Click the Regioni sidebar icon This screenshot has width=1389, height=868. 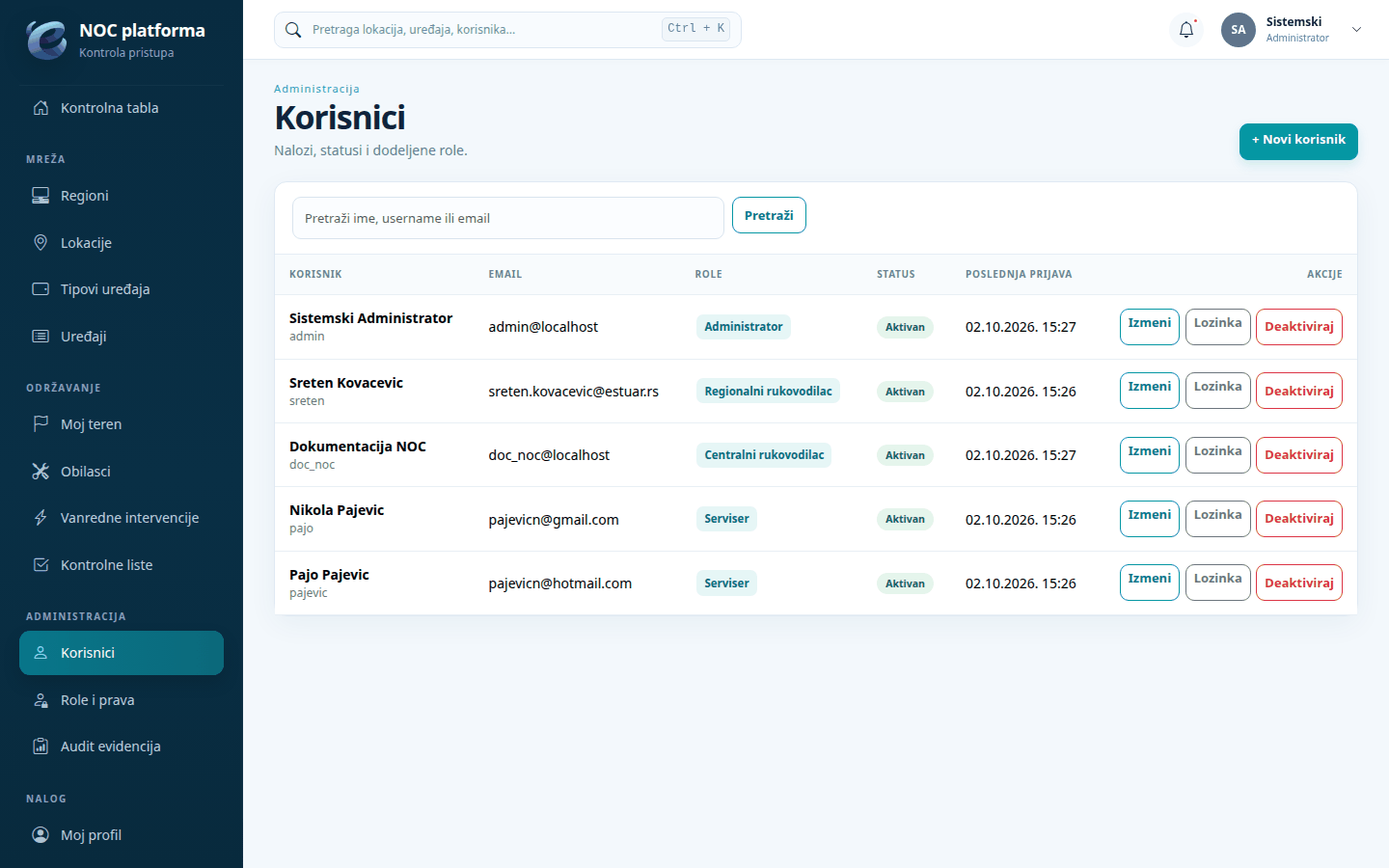pyautogui.click(x=41, y=196)
